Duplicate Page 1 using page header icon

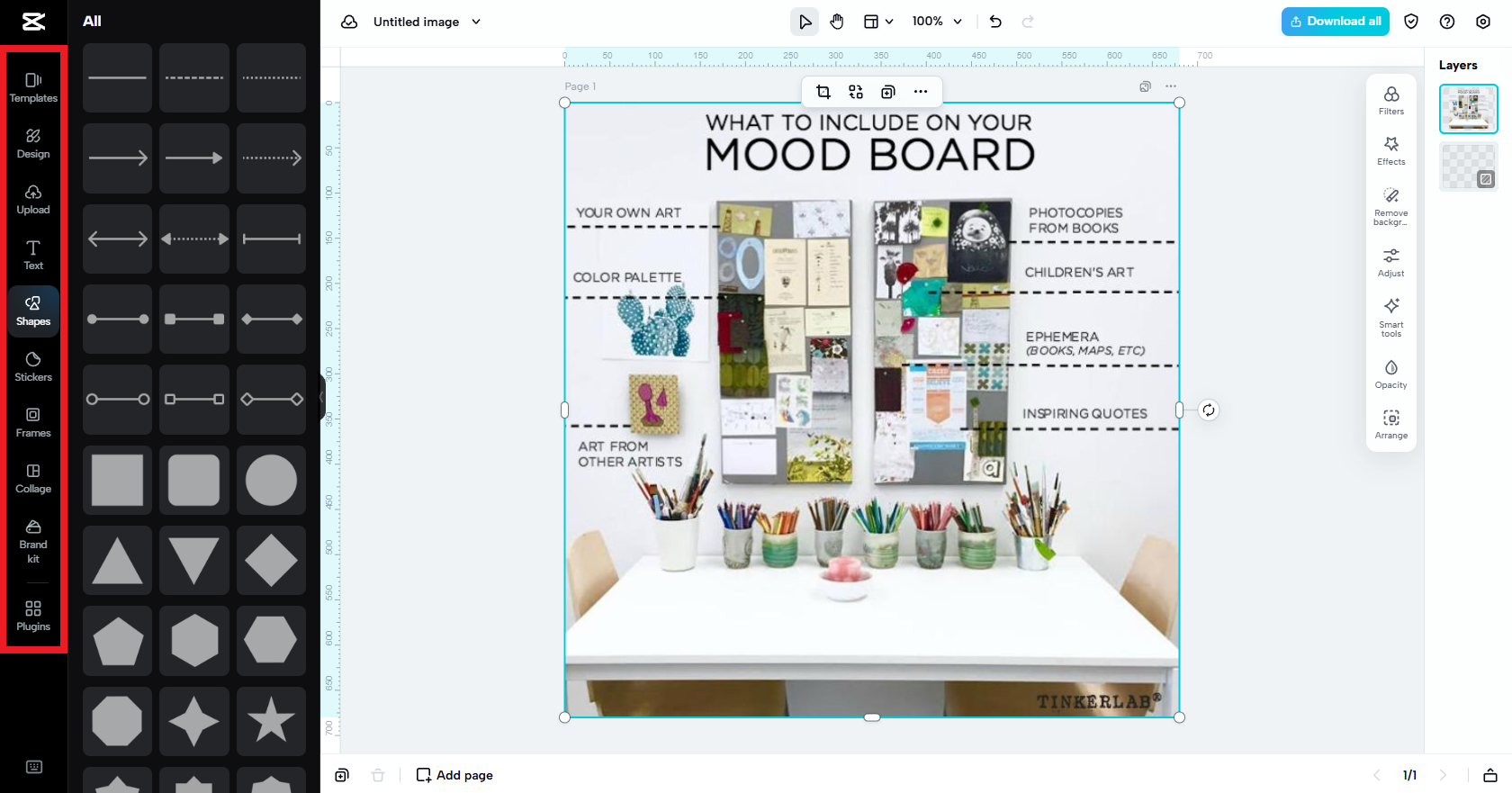point(1145,86)
